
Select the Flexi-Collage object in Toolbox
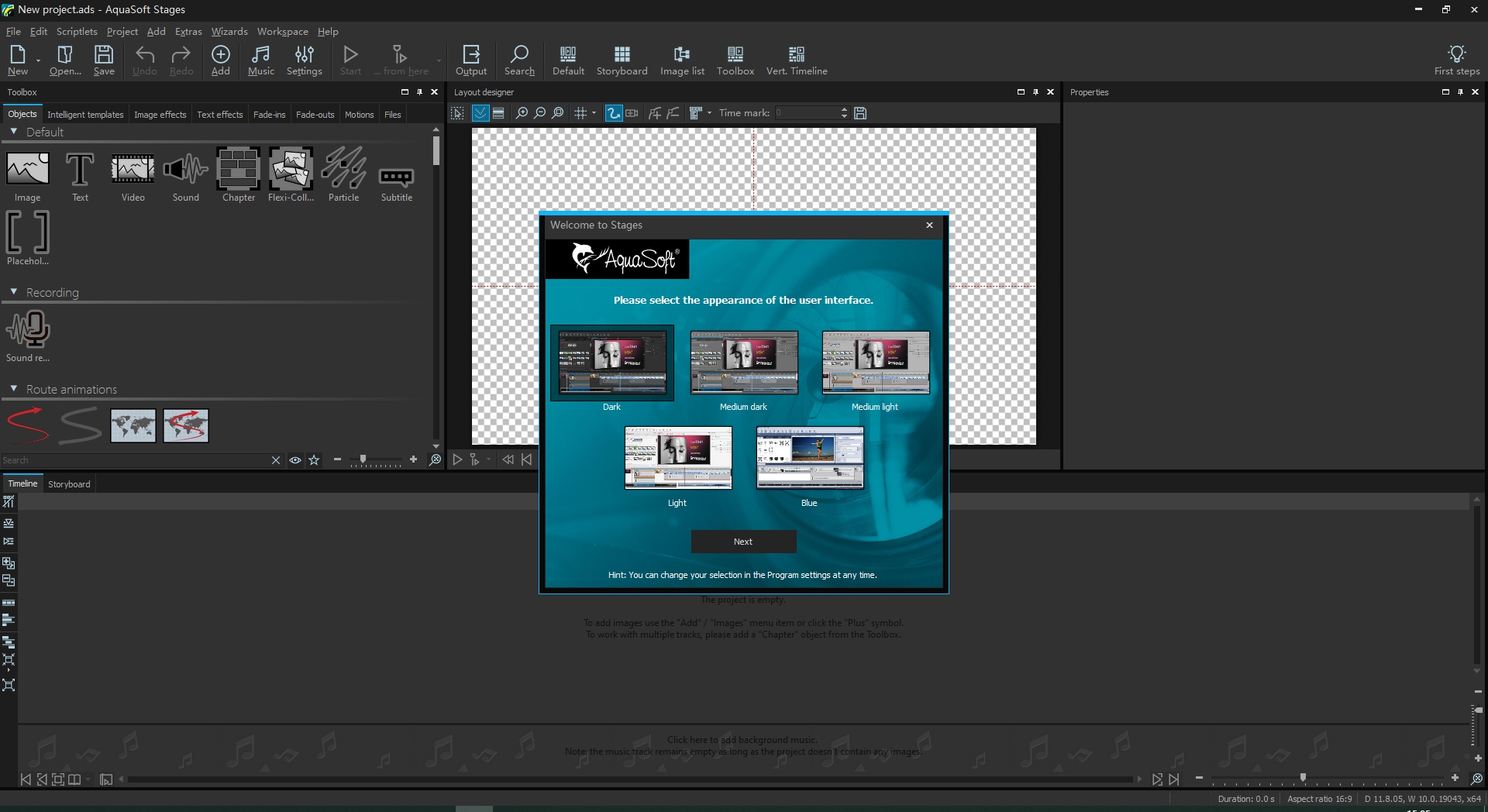pos(291,177)
